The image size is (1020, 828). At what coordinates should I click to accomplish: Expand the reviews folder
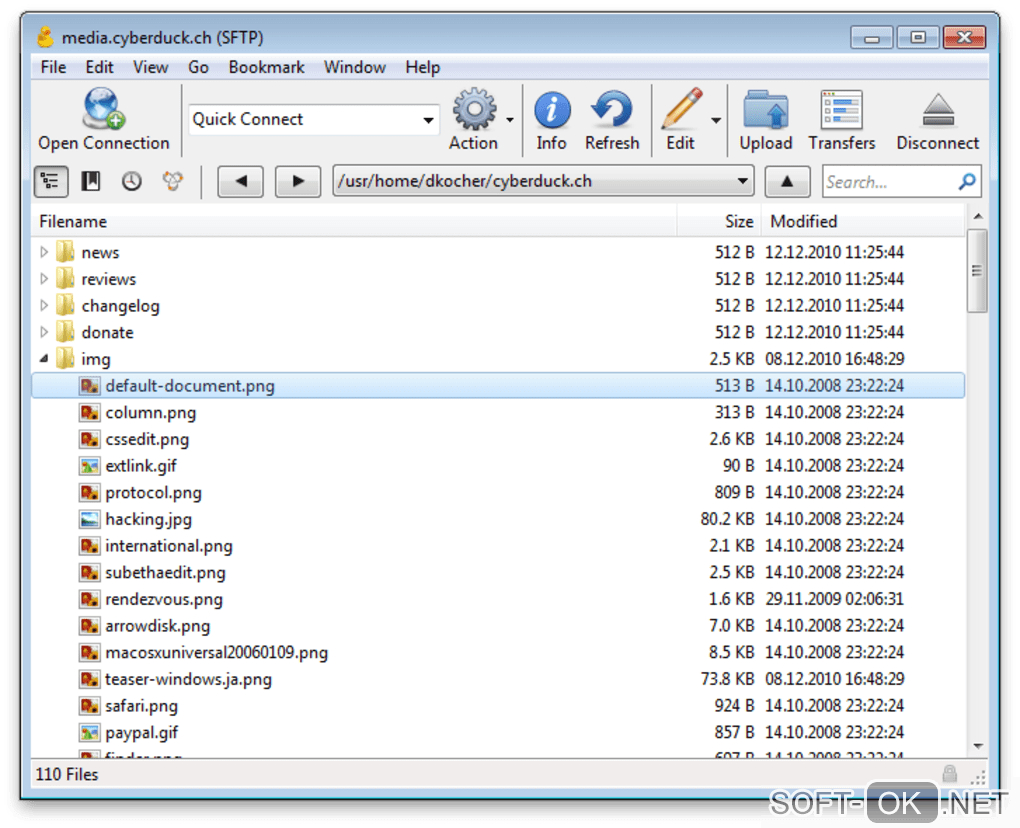coord(44,278)
